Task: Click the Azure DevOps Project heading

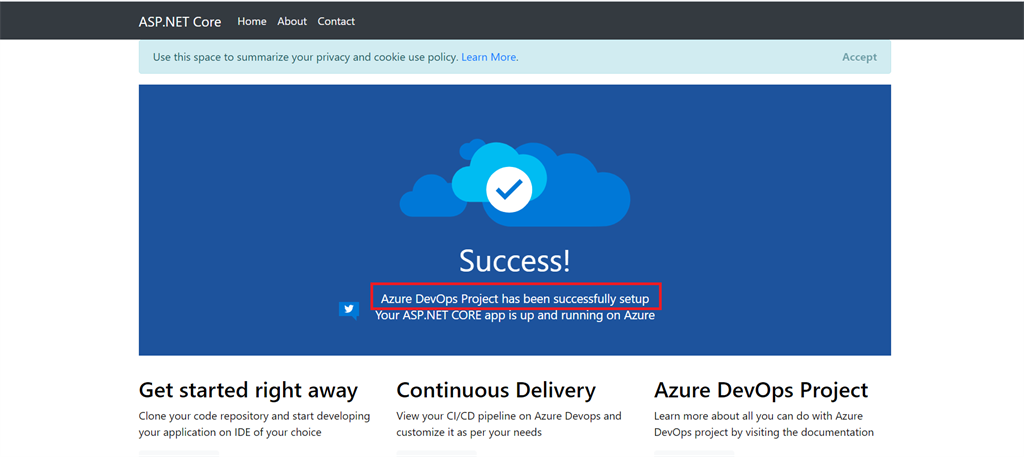Action: coord(761,390)
